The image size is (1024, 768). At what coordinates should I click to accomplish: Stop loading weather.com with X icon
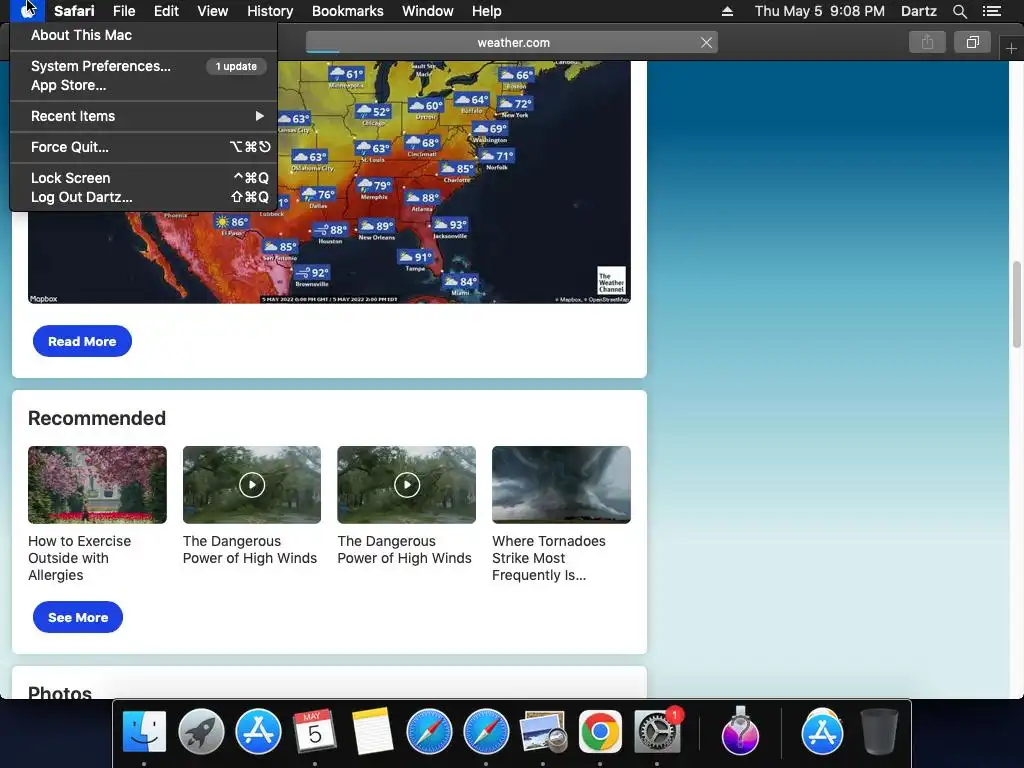point(706,42)
